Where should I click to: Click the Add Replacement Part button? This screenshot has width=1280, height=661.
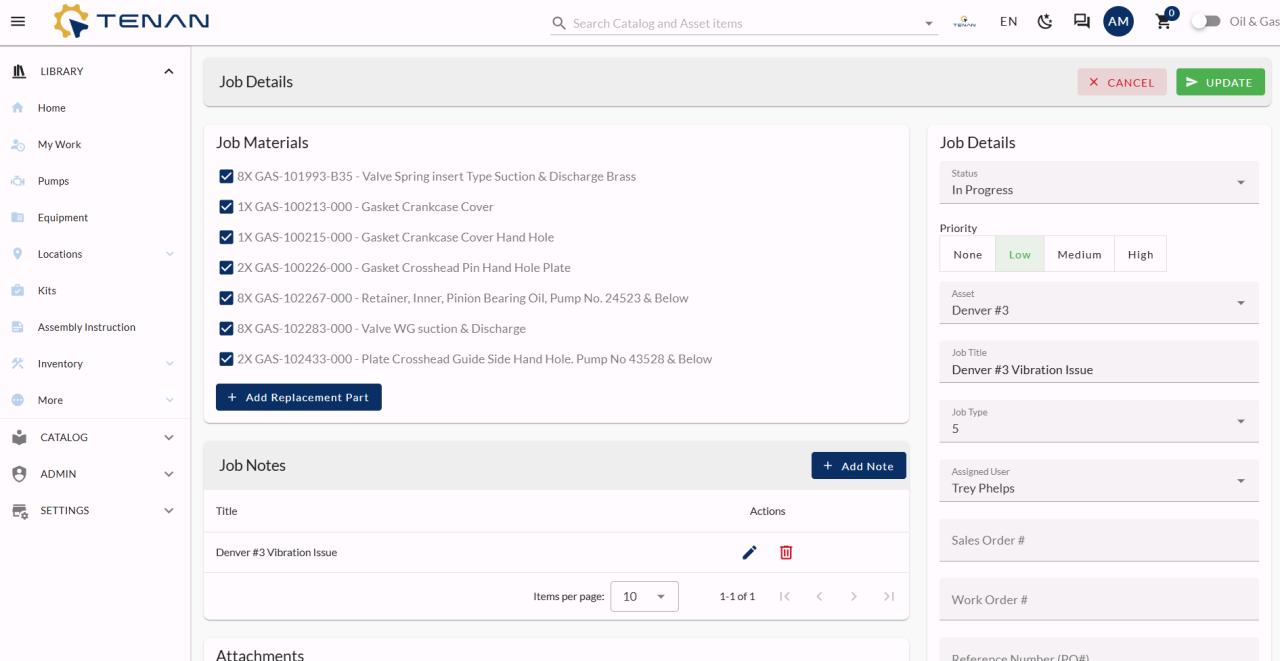click(x=298, y=397)
